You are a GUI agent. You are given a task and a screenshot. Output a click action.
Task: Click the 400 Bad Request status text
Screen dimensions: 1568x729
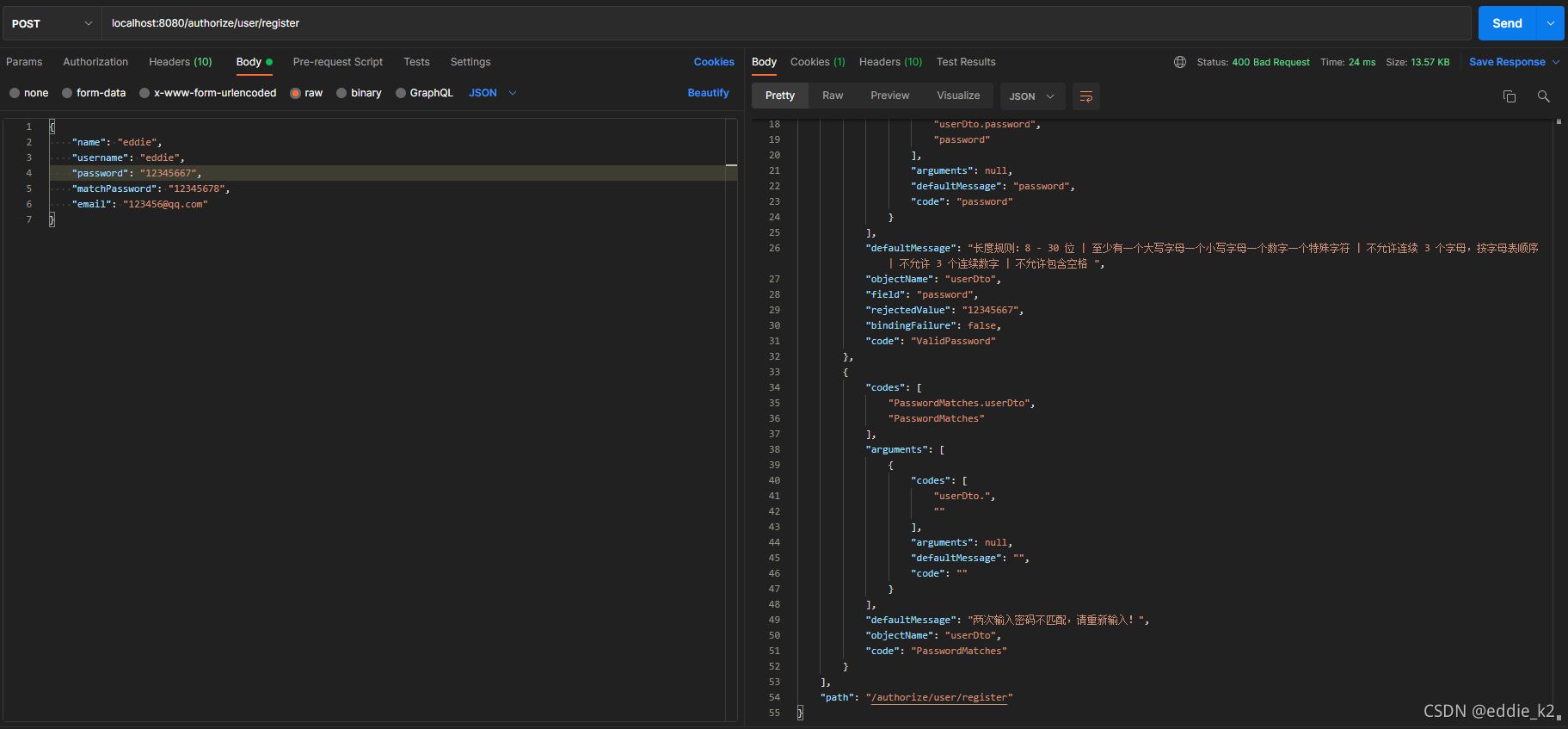pyautogui.click(x=1270, y=62)
